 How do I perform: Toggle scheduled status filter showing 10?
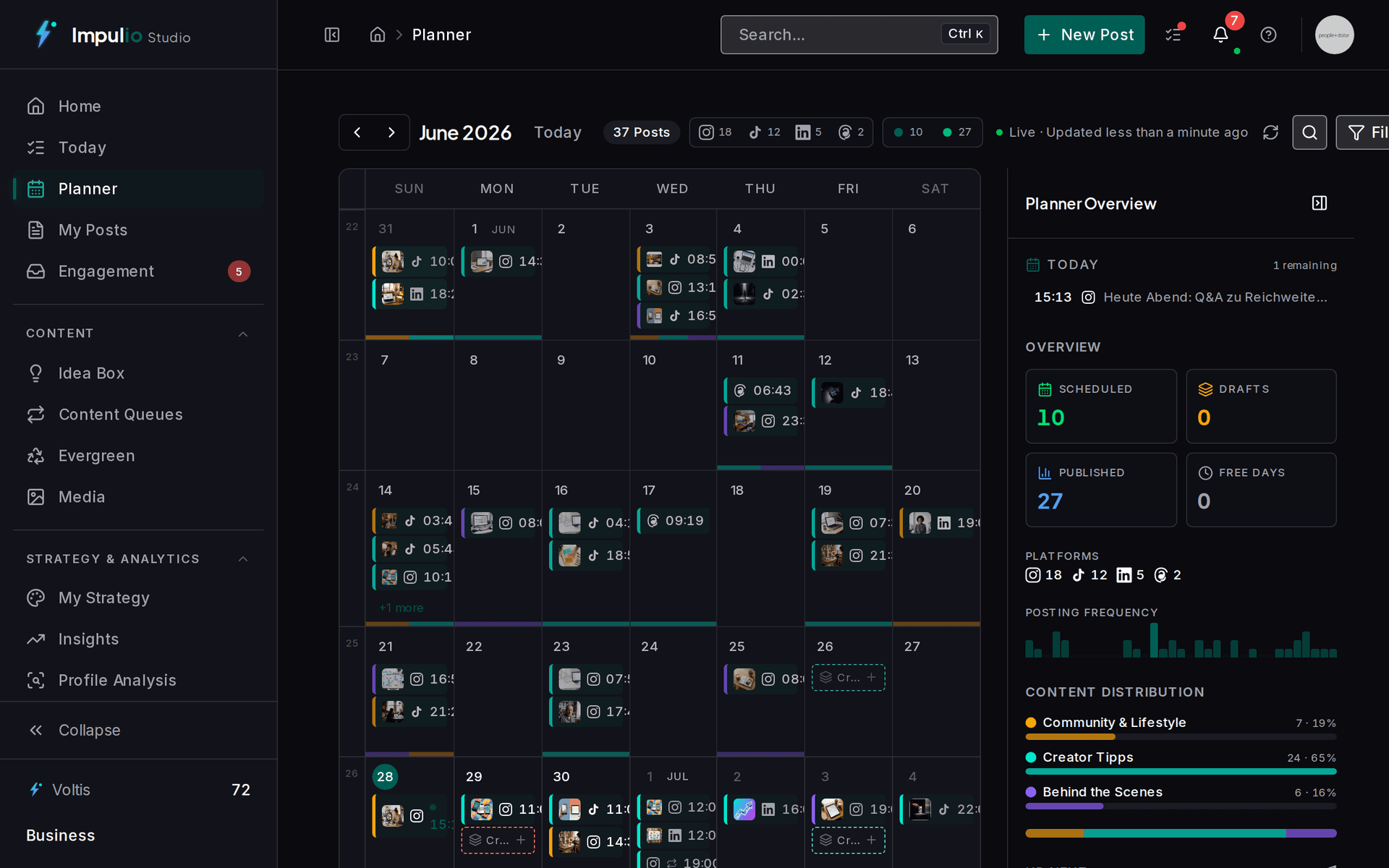pos(908,132)
